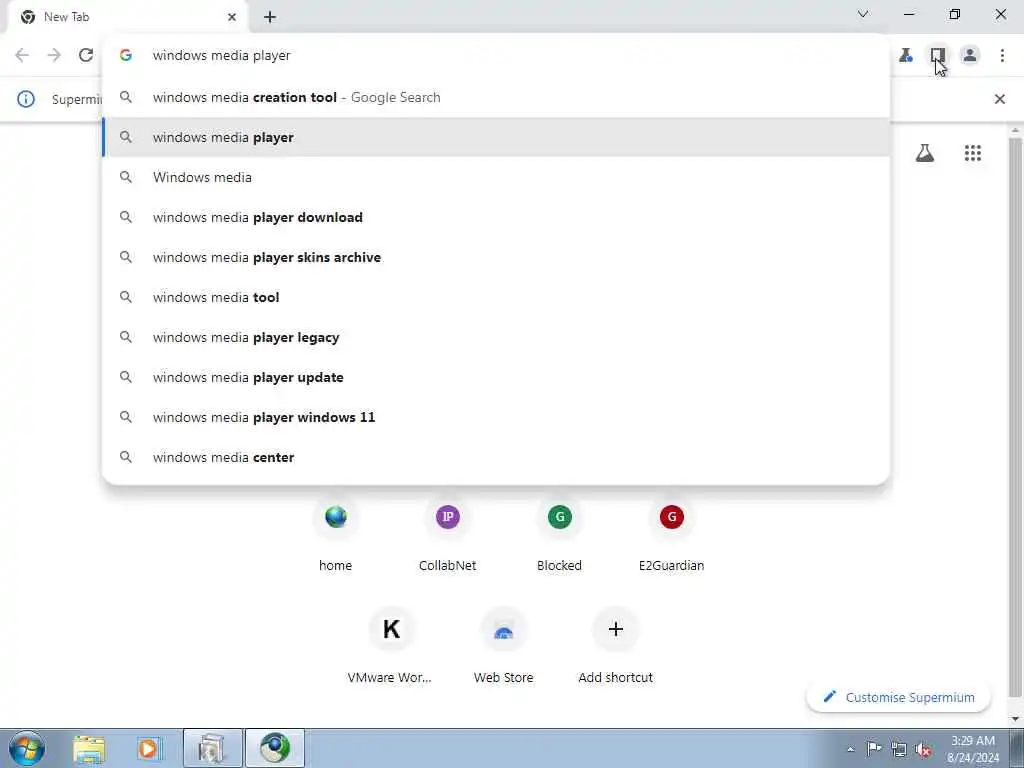Screen dimensions: 1024x768
Task: Click the info icon in the infobar
Action: [26, 99]
